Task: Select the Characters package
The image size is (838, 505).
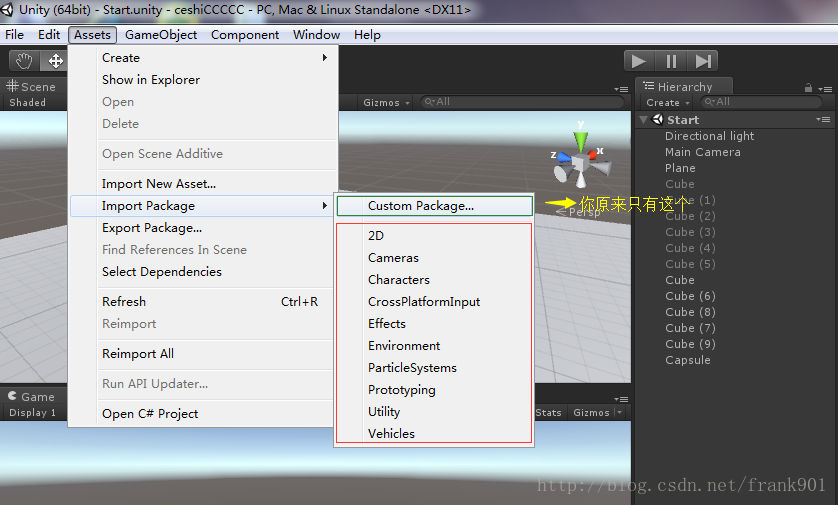Action: coord(434,279)
